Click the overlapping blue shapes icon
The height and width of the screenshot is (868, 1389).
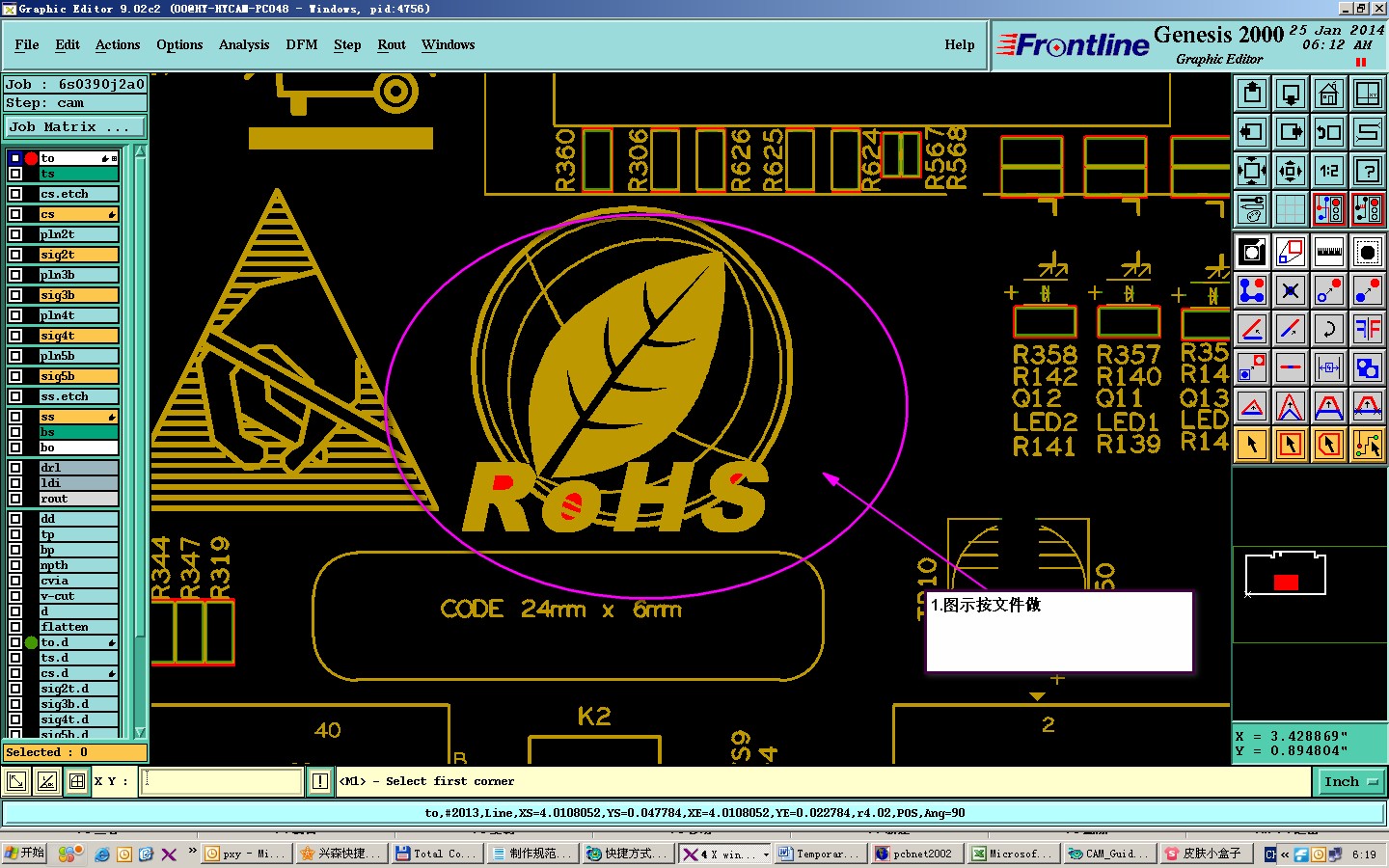[x=1367, y=367]
